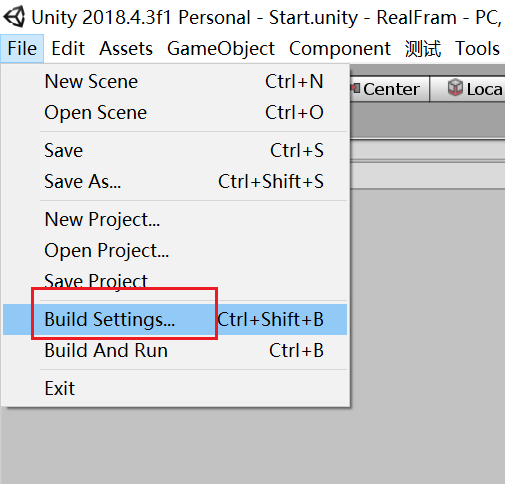This screenshot has width=505, height=484.
Task: Open the GameObject menu
Action: [221, 48]
